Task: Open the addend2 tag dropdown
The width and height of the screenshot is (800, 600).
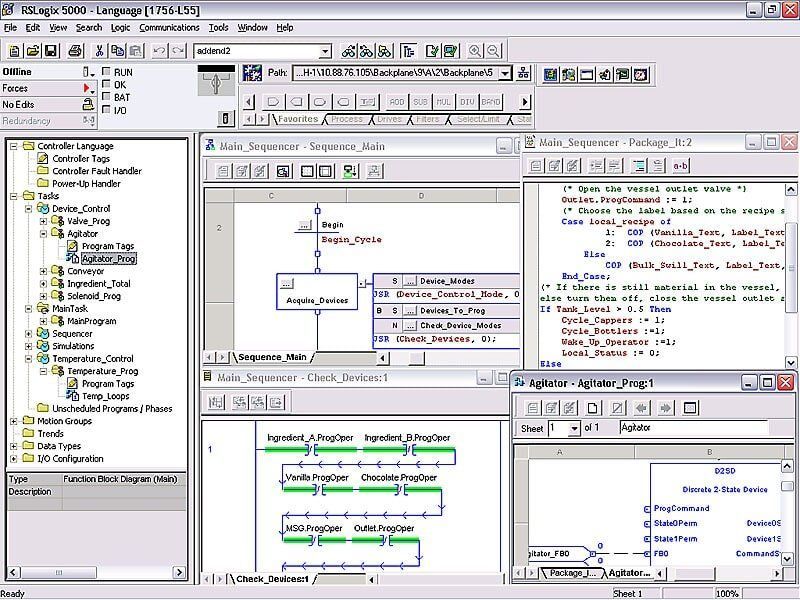Action: click(325, 50)
